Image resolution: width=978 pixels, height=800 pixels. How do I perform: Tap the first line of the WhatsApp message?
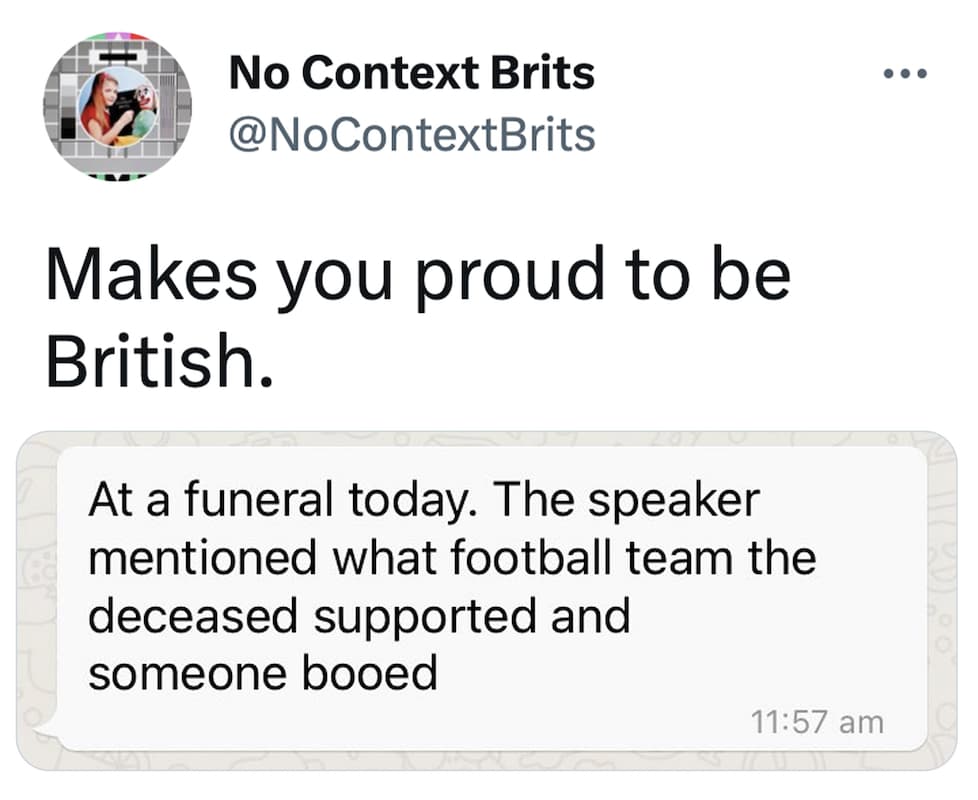[425, 499]
